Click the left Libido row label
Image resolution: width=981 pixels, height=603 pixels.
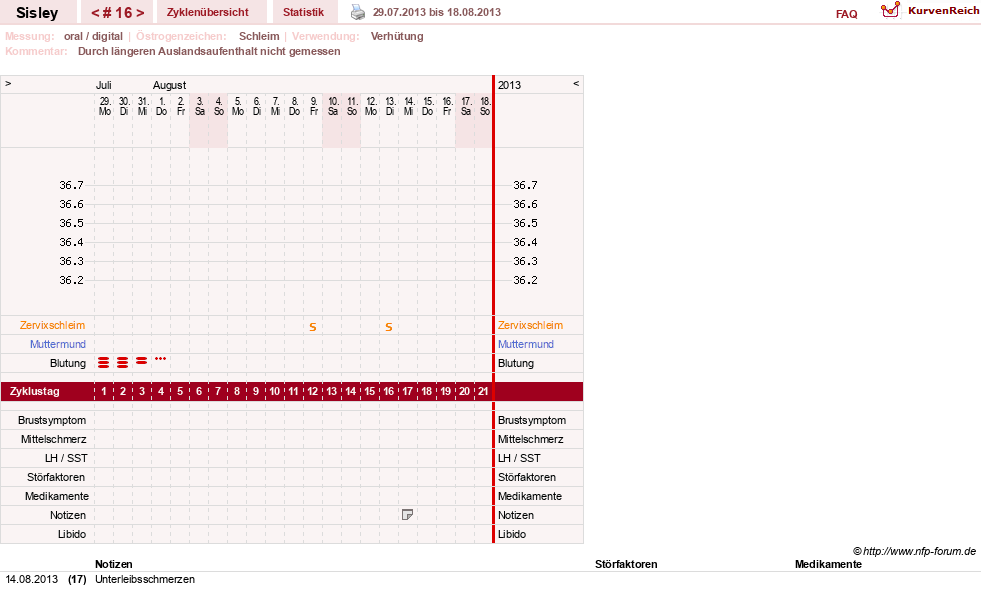tap(72, 534)
